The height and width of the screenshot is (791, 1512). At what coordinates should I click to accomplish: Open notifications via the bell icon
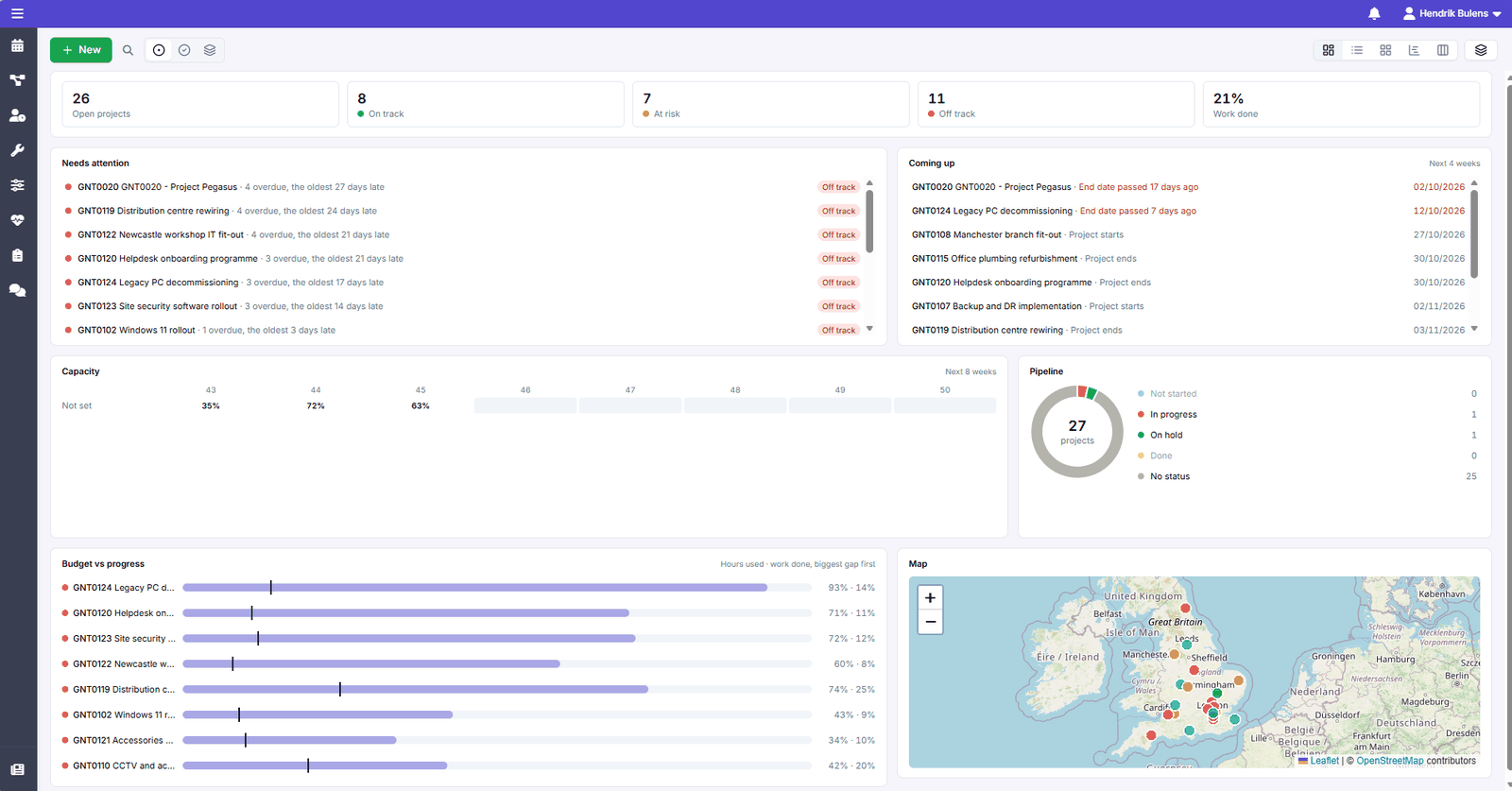[1374, 13]
